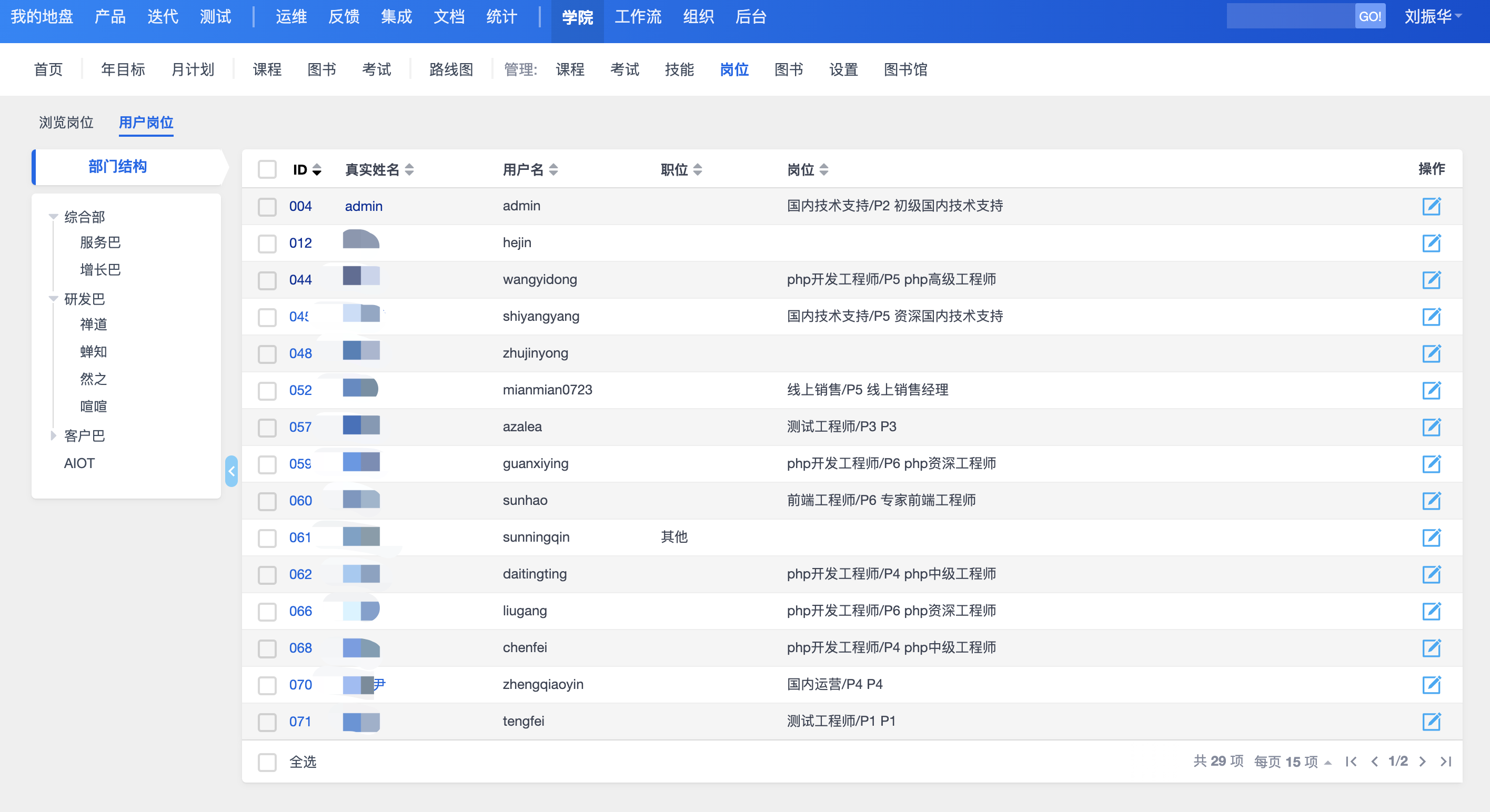Screen dimensions: 1490x812
Task: Switch to 浏览岗位 tab
Action: pos(66,123)
